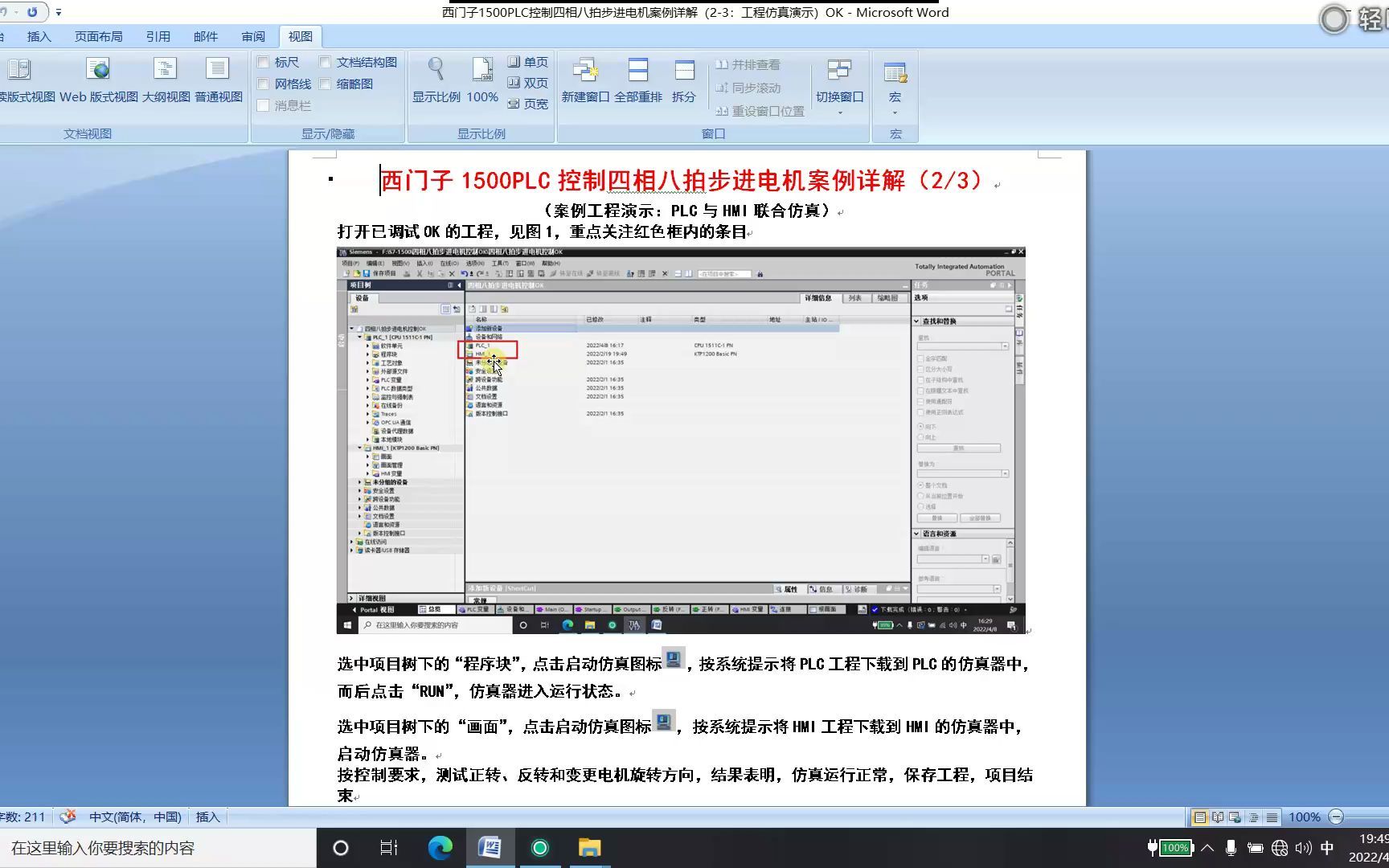Click draft view icon in status bar
The image size is (1389, 868).
1272,817
